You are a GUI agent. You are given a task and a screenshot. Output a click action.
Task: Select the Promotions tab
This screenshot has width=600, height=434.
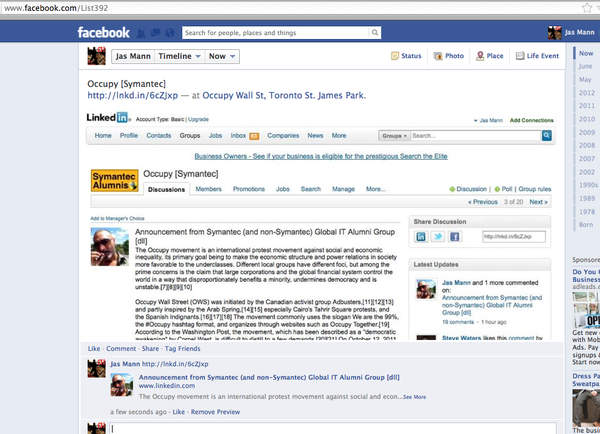(x=249, y=189)
